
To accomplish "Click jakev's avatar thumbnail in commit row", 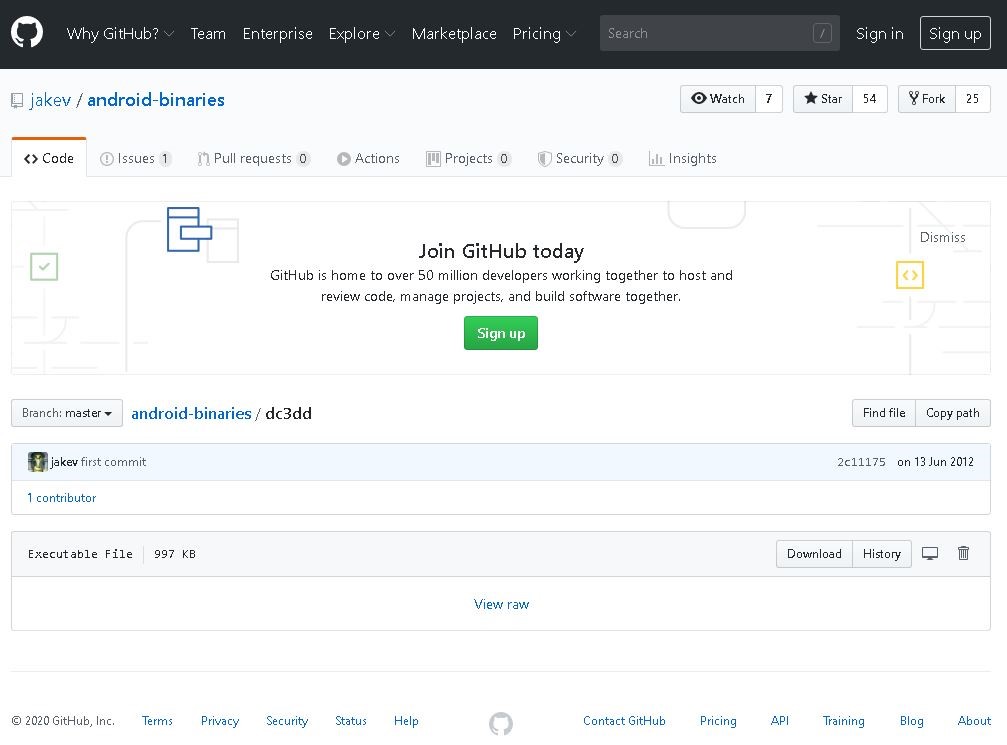I will coord(38,462).
